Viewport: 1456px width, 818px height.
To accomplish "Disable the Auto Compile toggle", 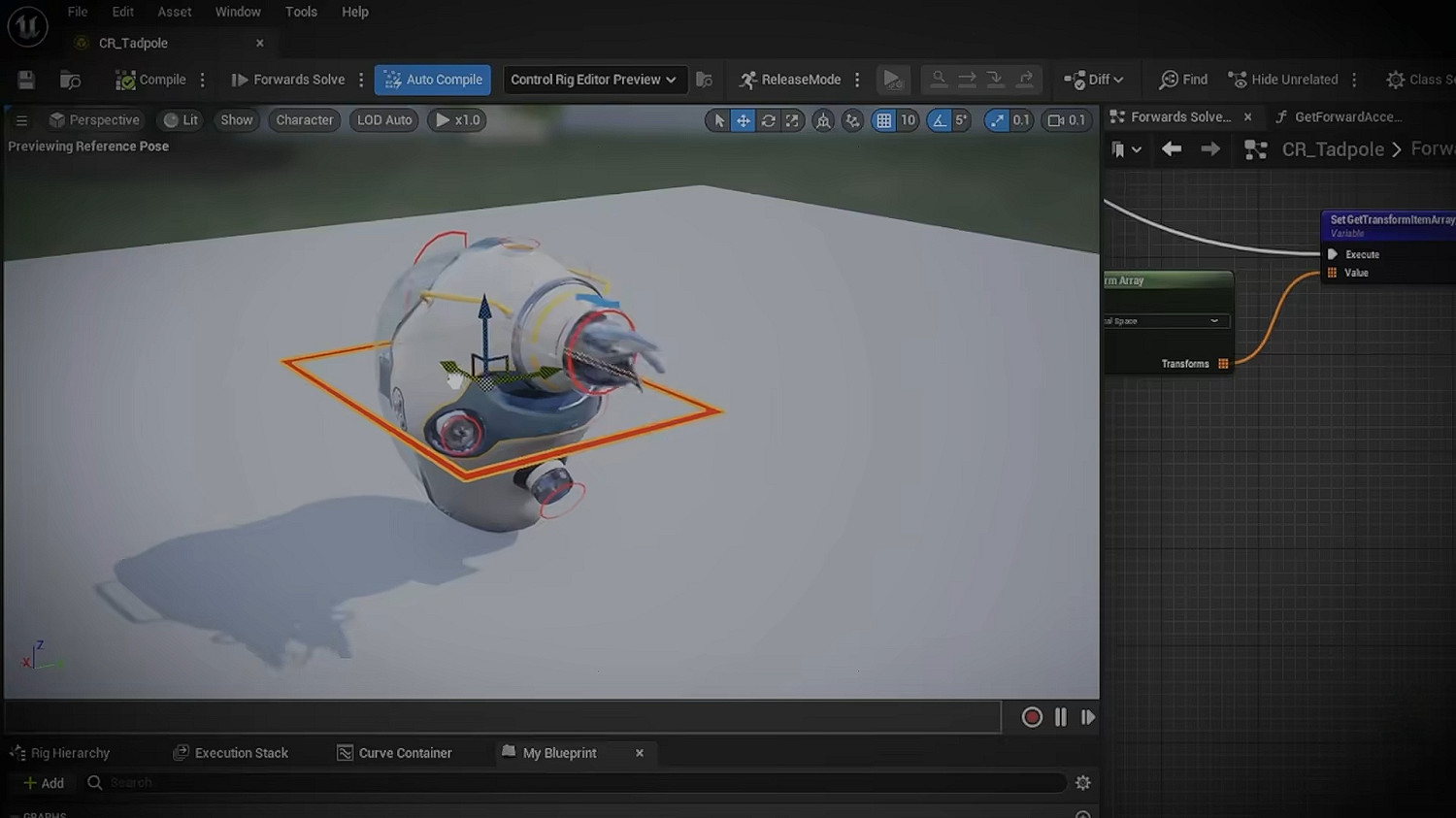I will (x=432, y=80).
